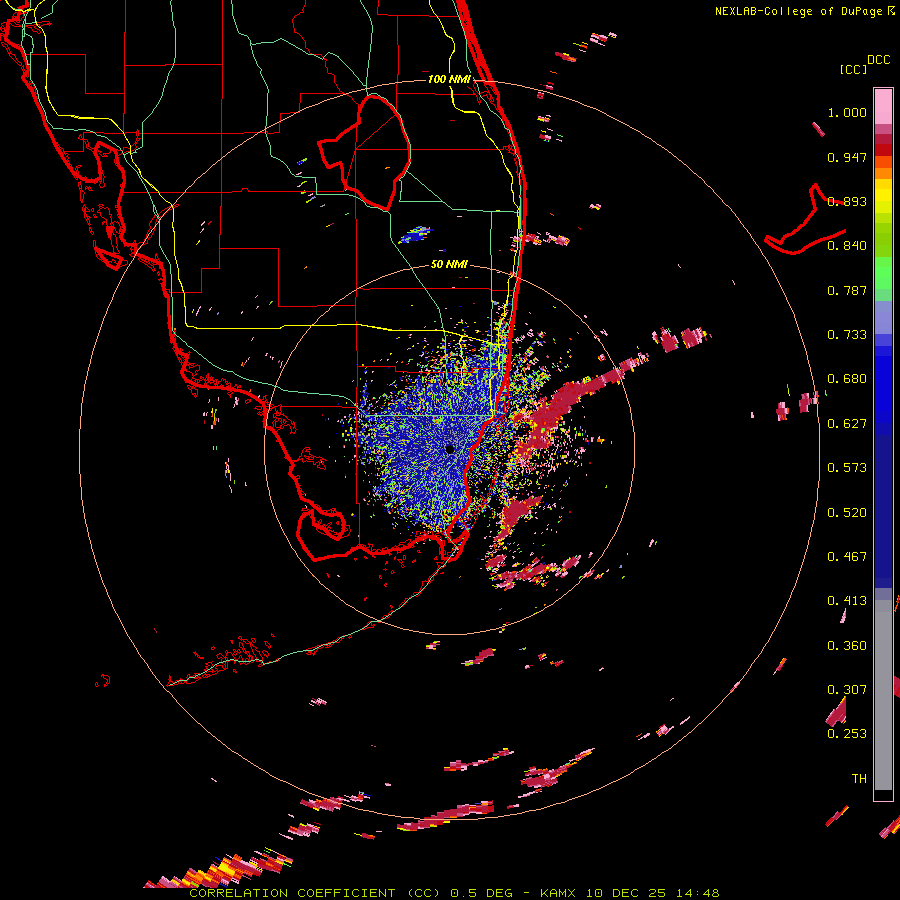
Task: Click the [CC] units label
Action: [854, 69]
